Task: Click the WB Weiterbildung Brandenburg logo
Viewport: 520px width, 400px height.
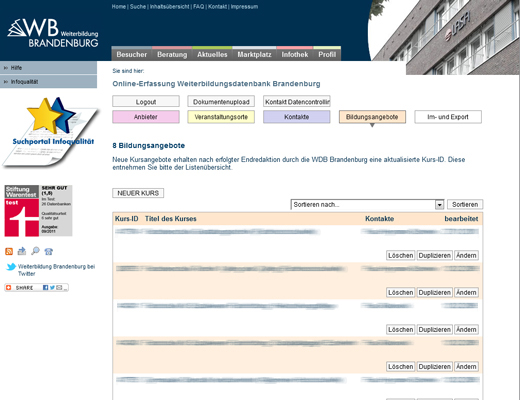Action: point(53,33)
